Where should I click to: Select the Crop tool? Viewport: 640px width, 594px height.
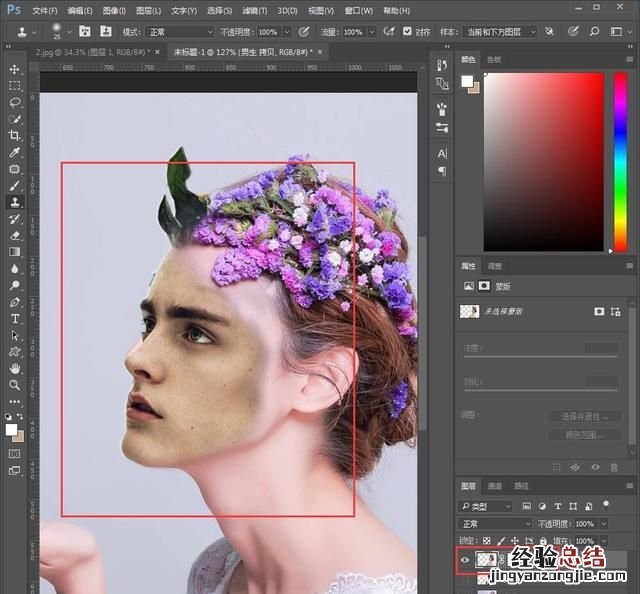tap(15, 135)
